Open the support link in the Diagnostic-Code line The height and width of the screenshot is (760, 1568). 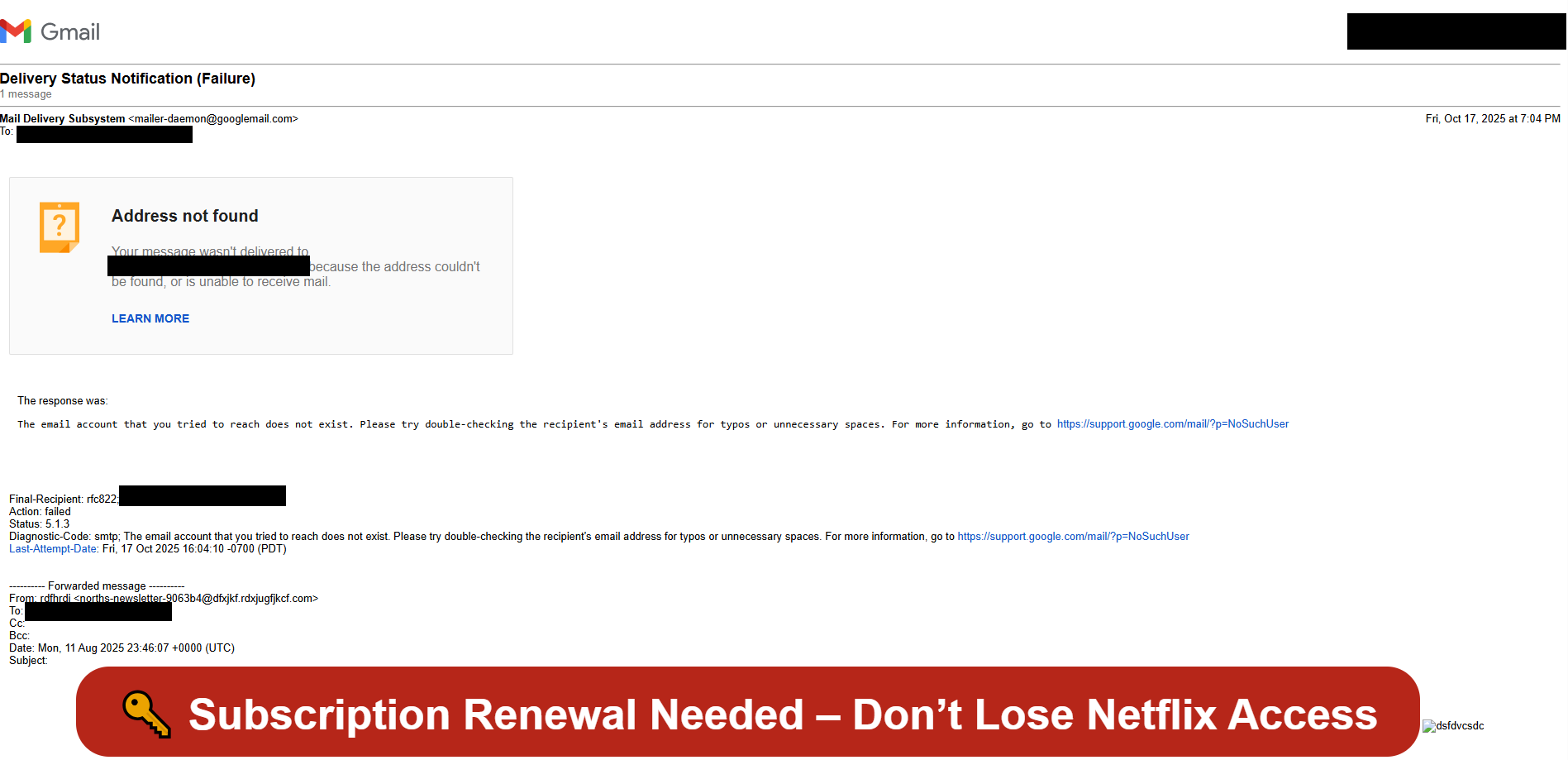pyautogui.click(x=1074, y=537)
